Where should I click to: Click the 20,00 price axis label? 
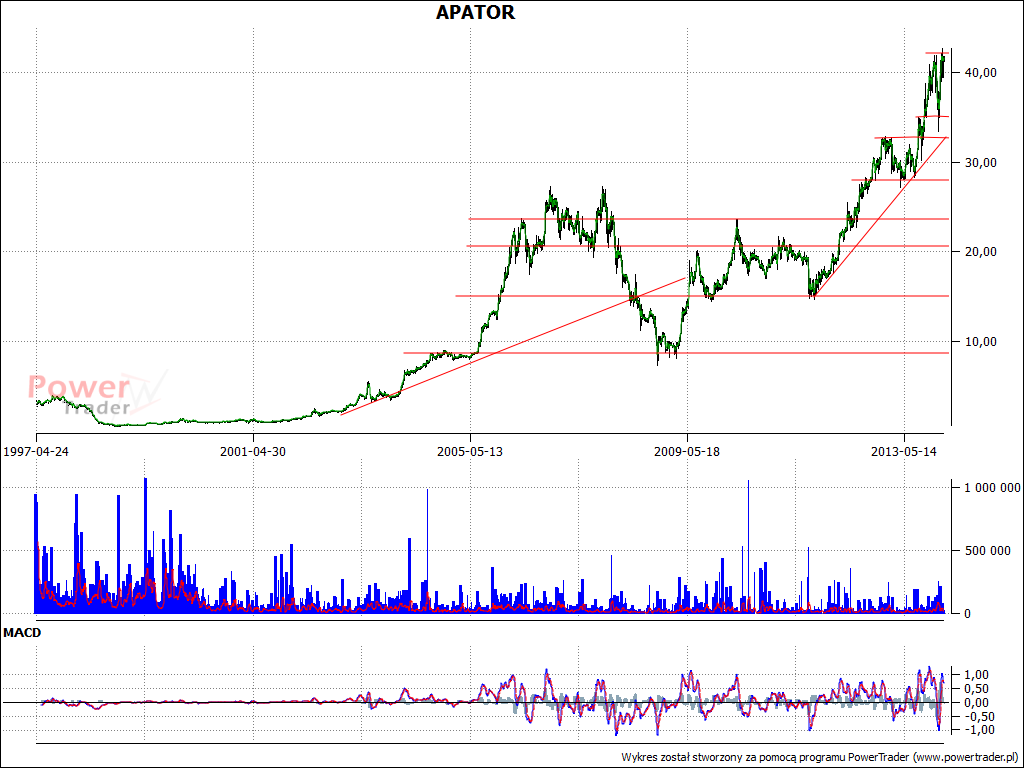tap(980, 252)
